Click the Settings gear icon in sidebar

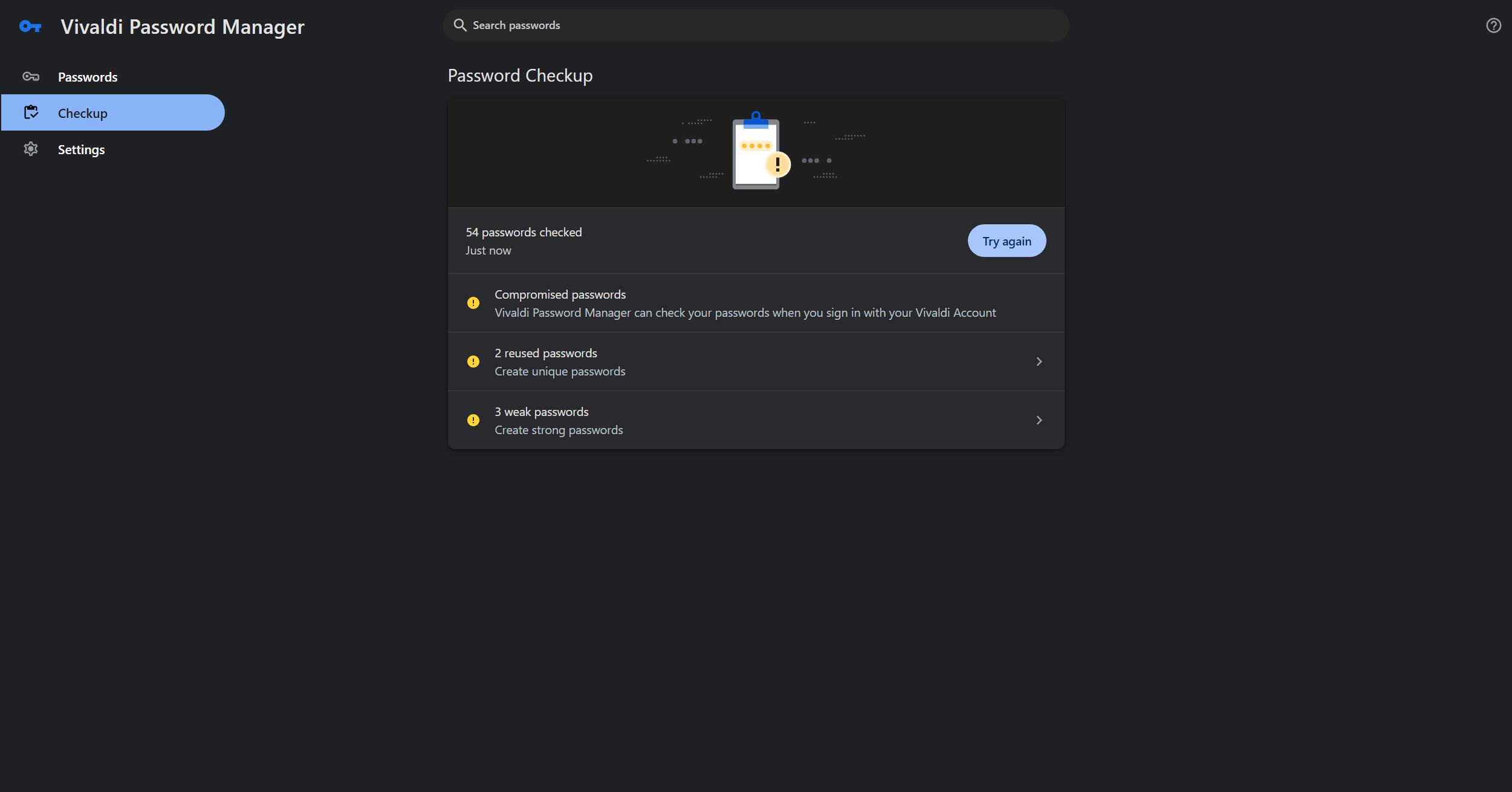[31, 149]
